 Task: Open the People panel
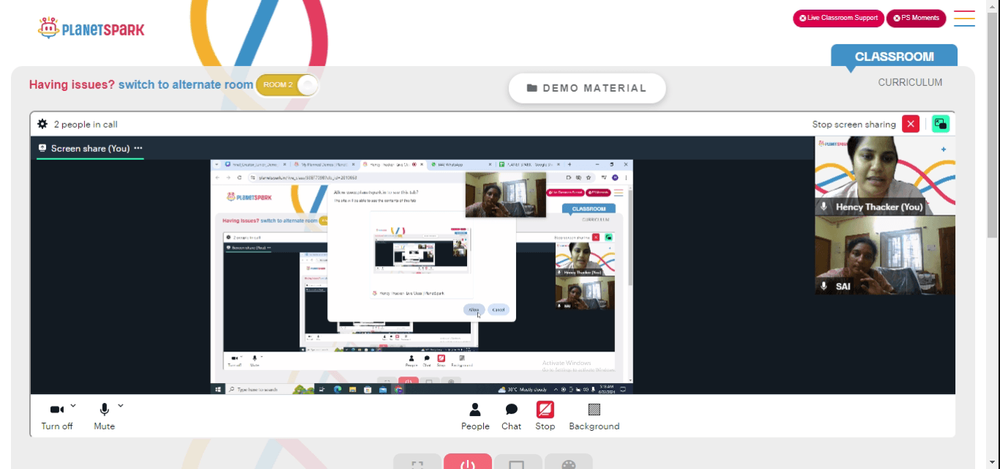click(x=475, y=416)
